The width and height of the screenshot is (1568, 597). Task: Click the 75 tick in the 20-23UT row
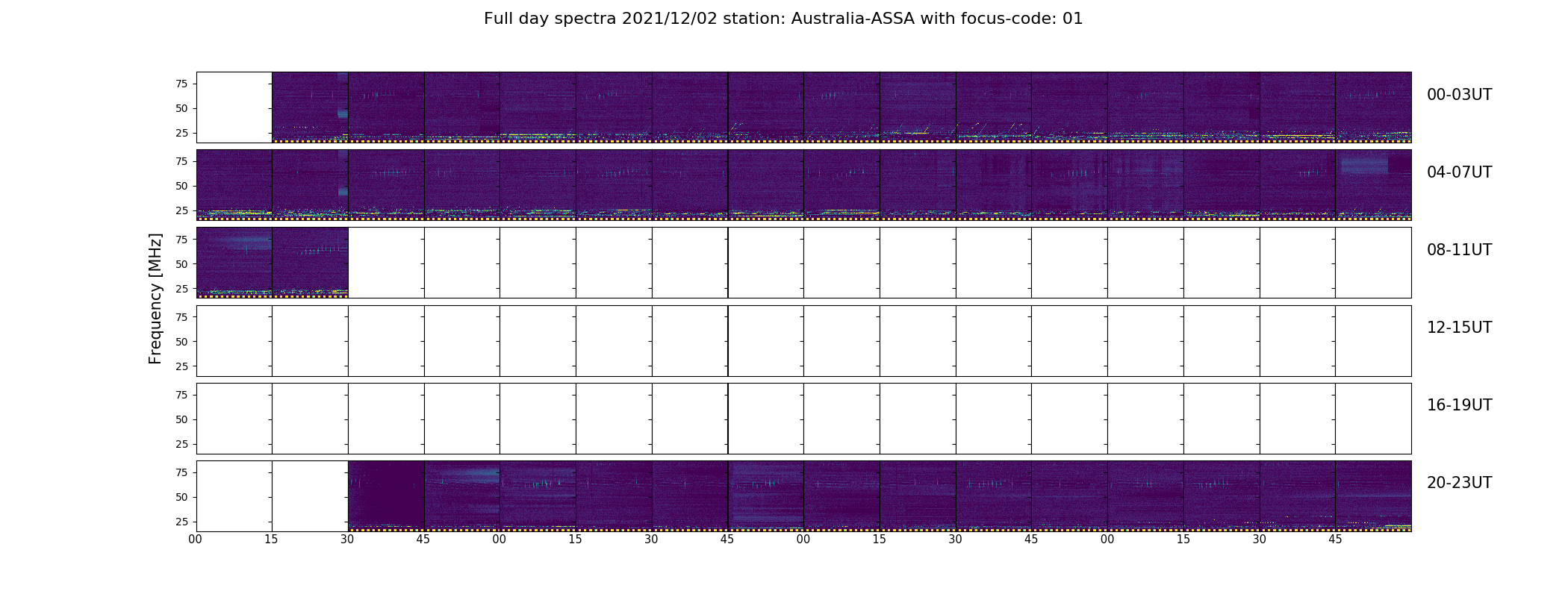[x=181, y=473]
